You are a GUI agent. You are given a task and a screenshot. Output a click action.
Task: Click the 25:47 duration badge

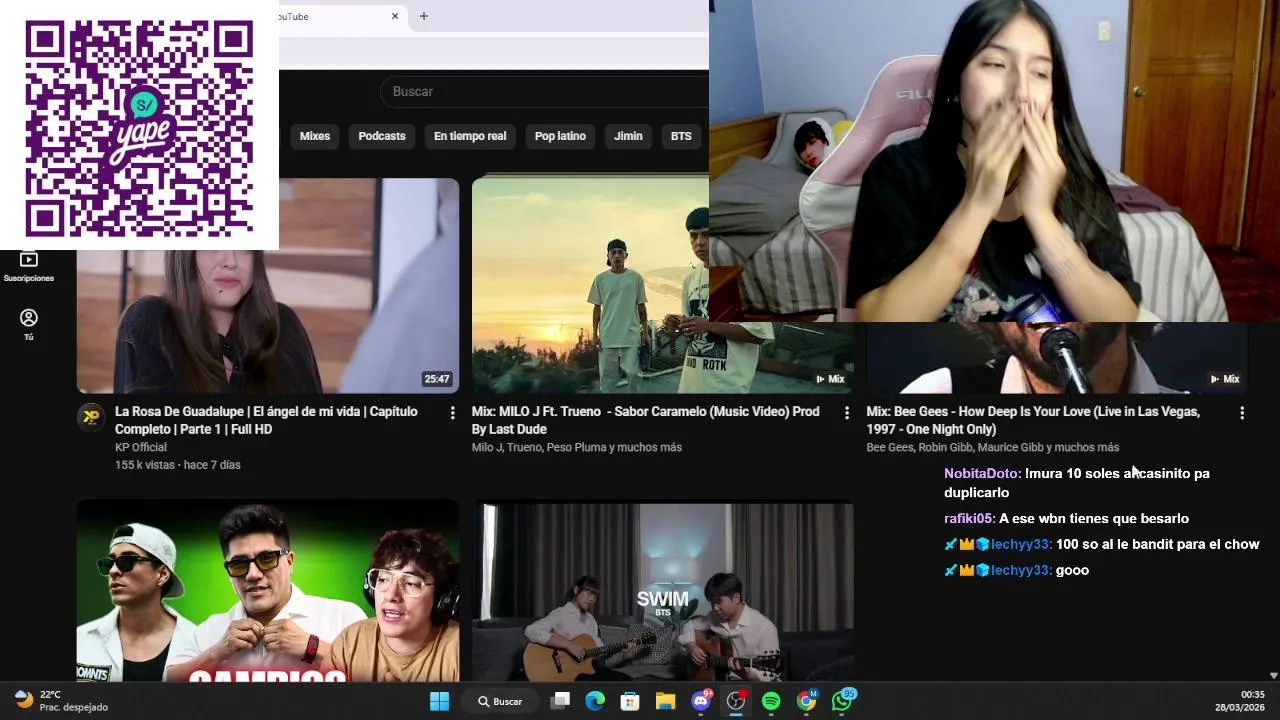[x=437, y=379]
